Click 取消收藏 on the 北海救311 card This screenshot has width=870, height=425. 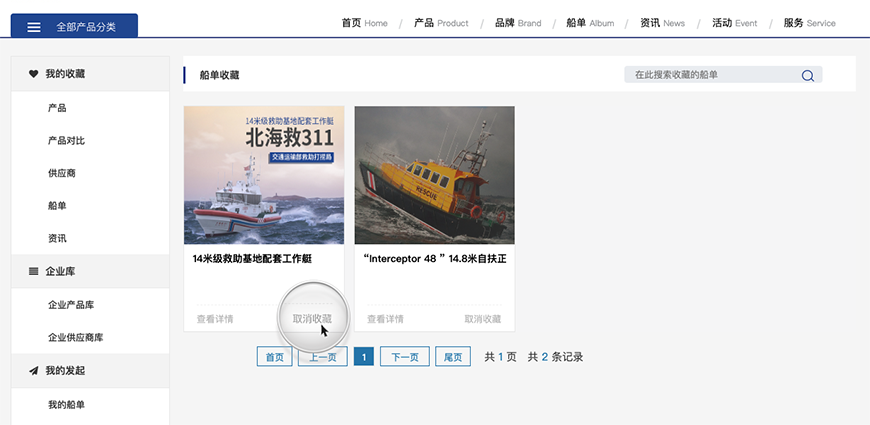pos(312,319)
